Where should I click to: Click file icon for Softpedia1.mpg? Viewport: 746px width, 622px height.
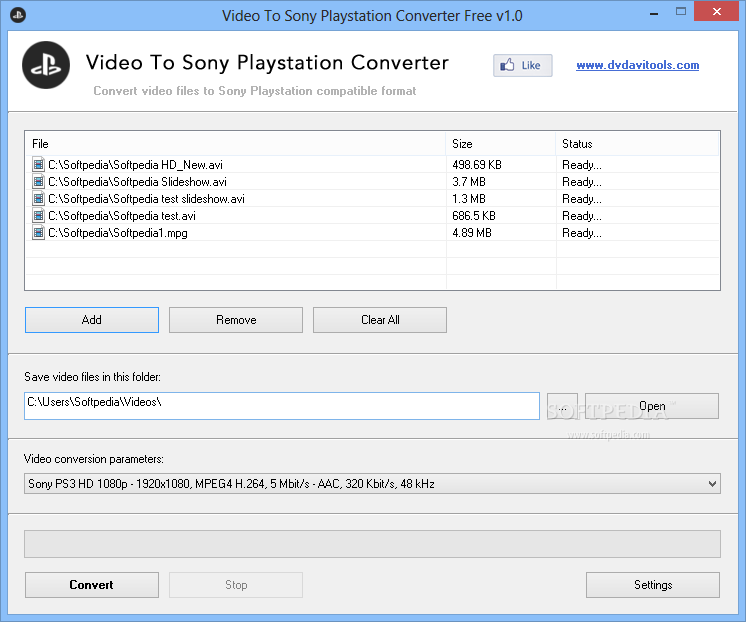click(x=38, y=233)
